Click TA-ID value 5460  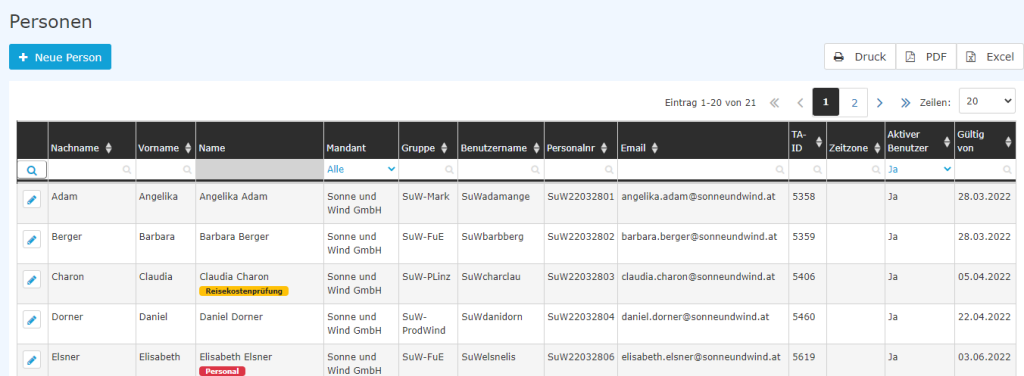click(803, 317)
